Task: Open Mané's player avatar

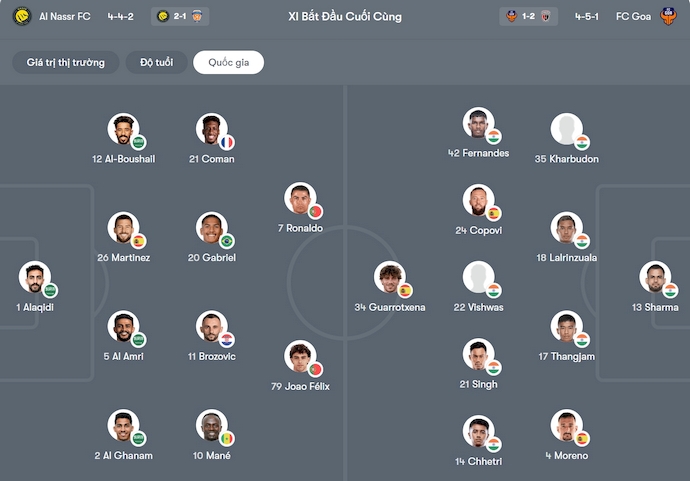Action: pyautogui.click(x=211, y=426)
